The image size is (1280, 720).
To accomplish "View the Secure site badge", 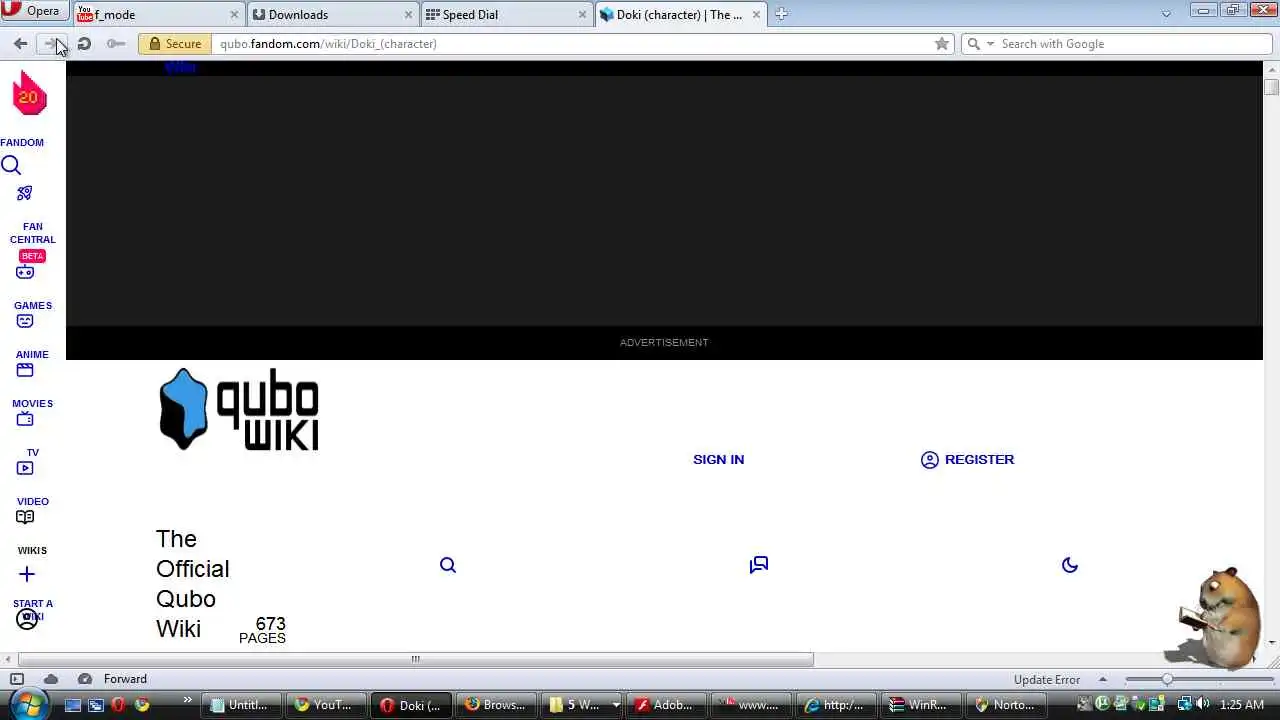I will pos(176,43).
